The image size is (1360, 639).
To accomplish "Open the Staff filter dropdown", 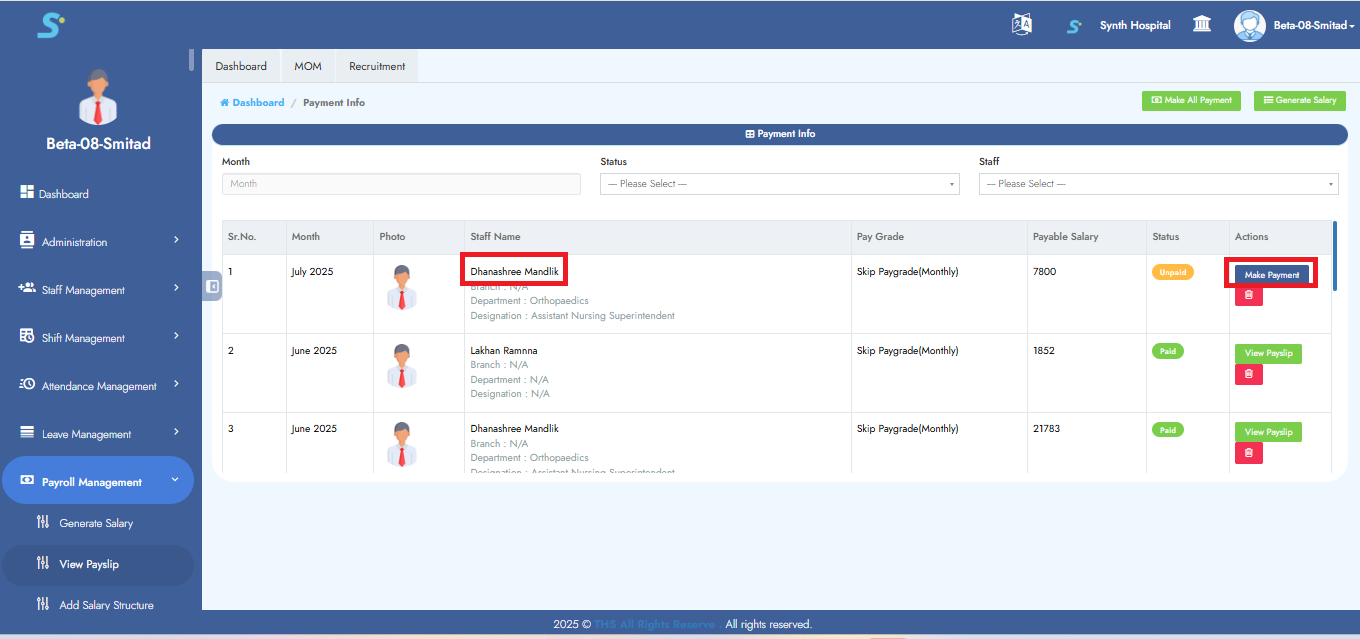I will point(1157,184).
